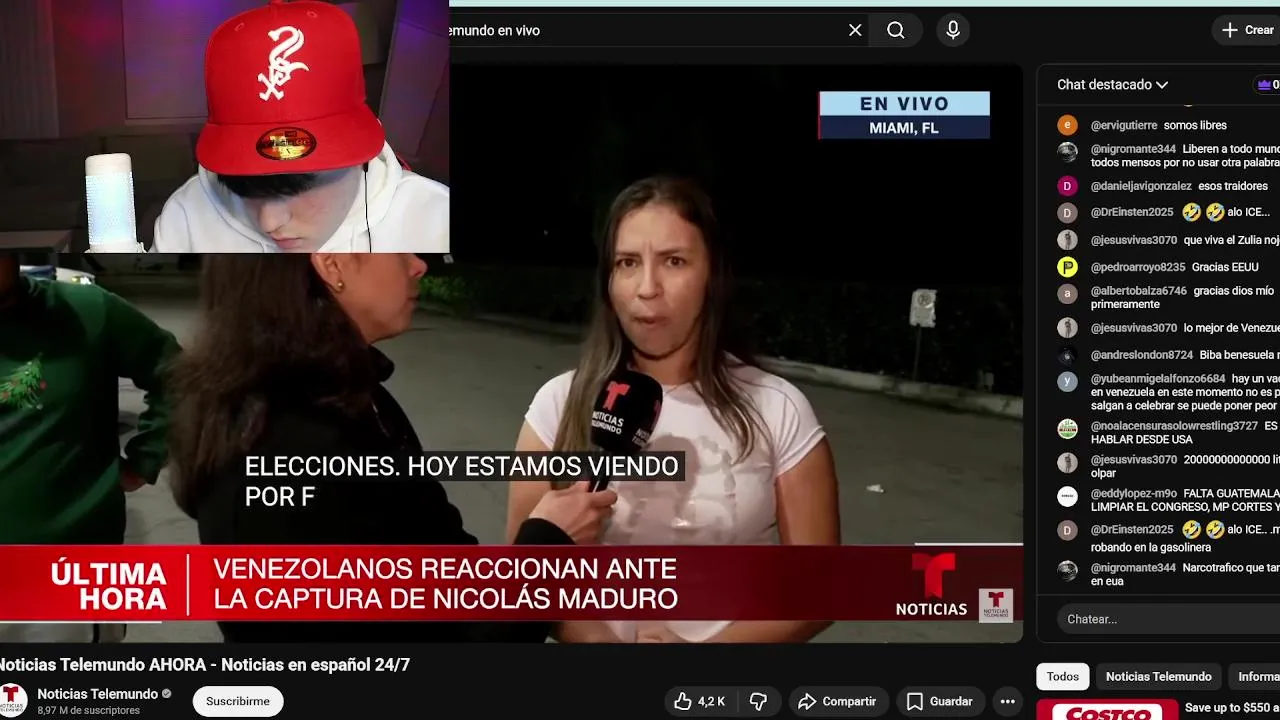The image size is (1280, 720).
Task: Click chat message 'que viva el Zulia'
Action: click(x=1231, y=240)
